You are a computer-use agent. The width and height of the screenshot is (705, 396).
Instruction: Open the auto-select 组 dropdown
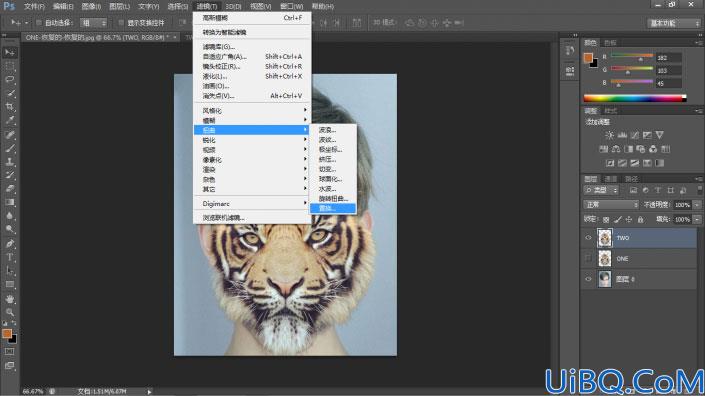[x=94, y=22]
